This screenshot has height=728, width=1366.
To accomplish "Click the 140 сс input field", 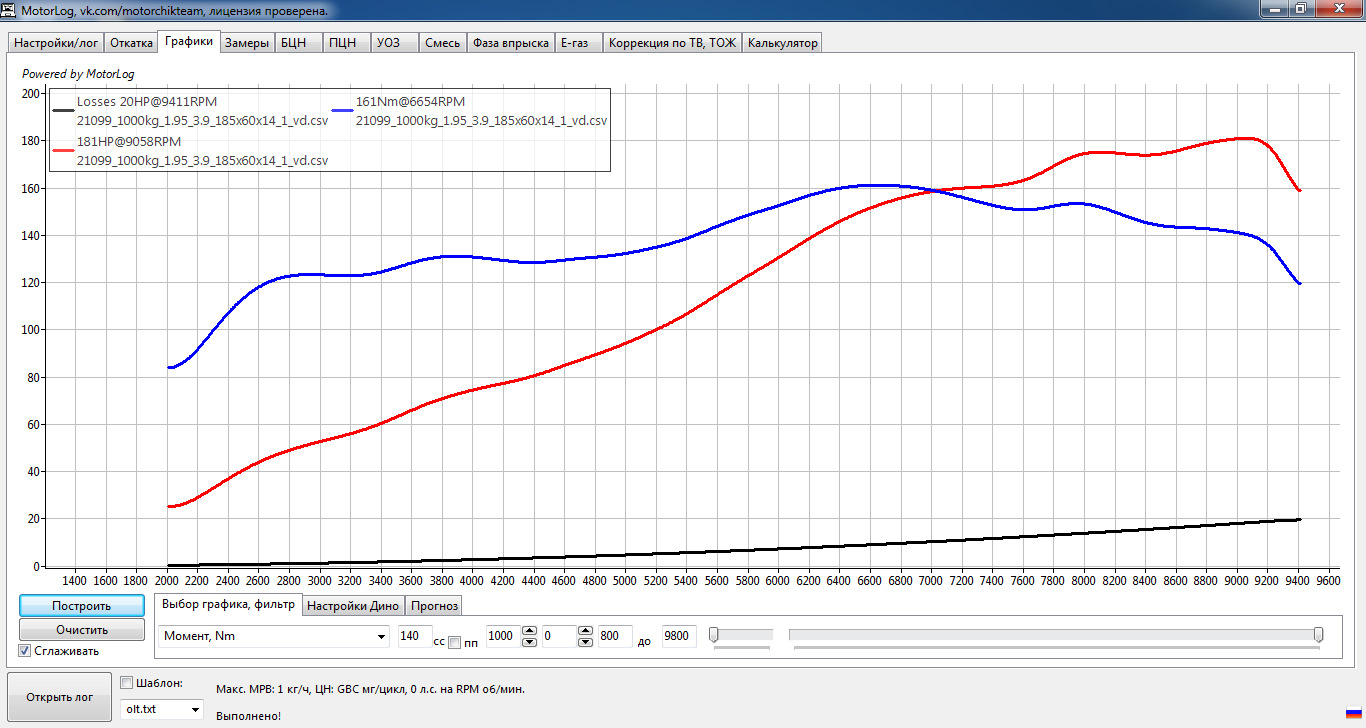I will tap(414, 636).
